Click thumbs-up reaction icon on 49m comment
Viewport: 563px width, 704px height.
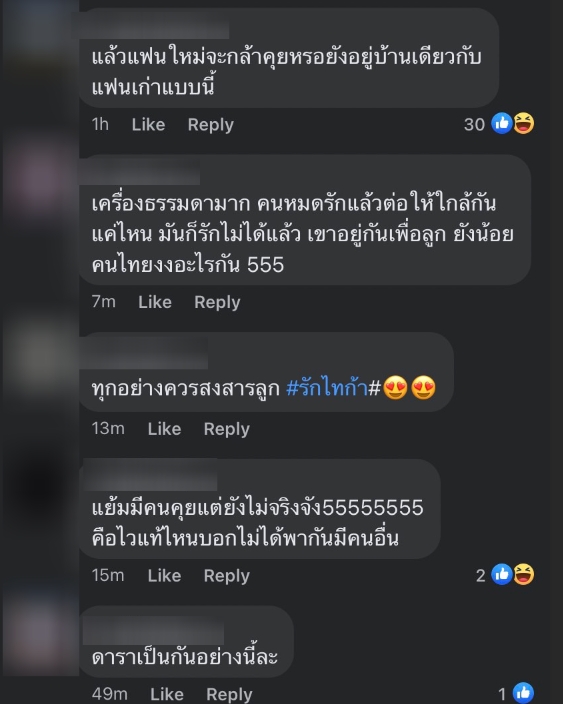tap(523, 693)
